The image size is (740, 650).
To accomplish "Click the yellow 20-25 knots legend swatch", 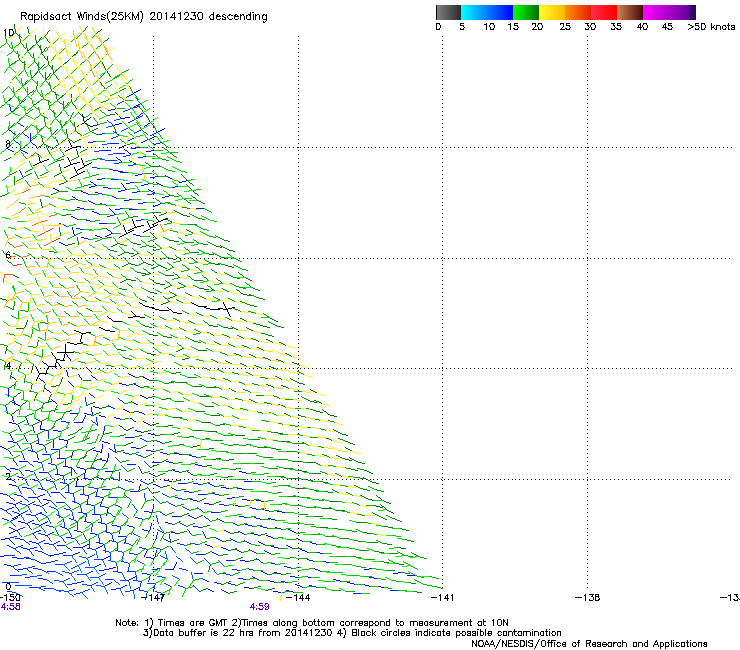I will click(x=552, y=12).
